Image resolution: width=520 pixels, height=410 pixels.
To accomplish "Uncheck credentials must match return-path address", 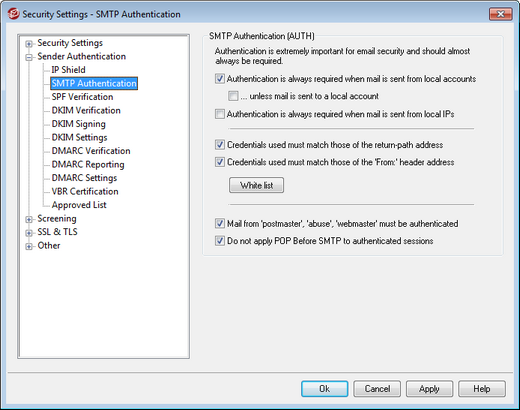I will point(220,145).
